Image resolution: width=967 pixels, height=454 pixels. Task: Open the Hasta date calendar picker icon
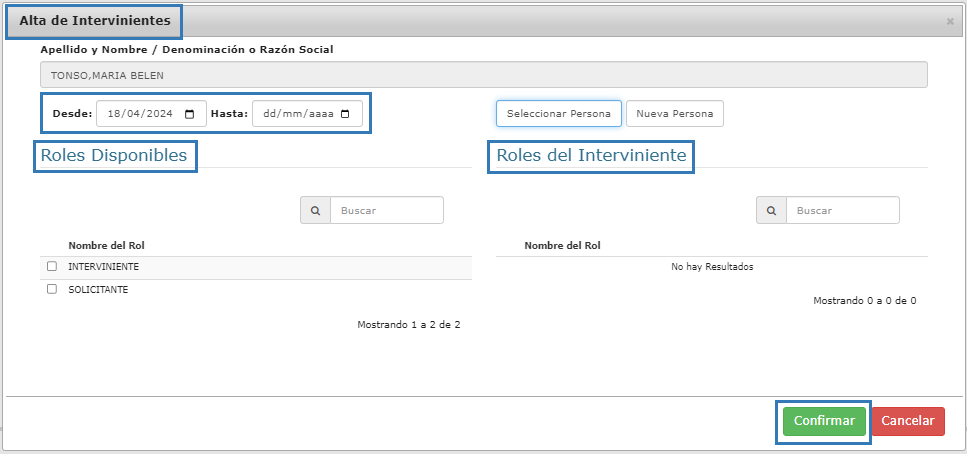coord(346,114)
